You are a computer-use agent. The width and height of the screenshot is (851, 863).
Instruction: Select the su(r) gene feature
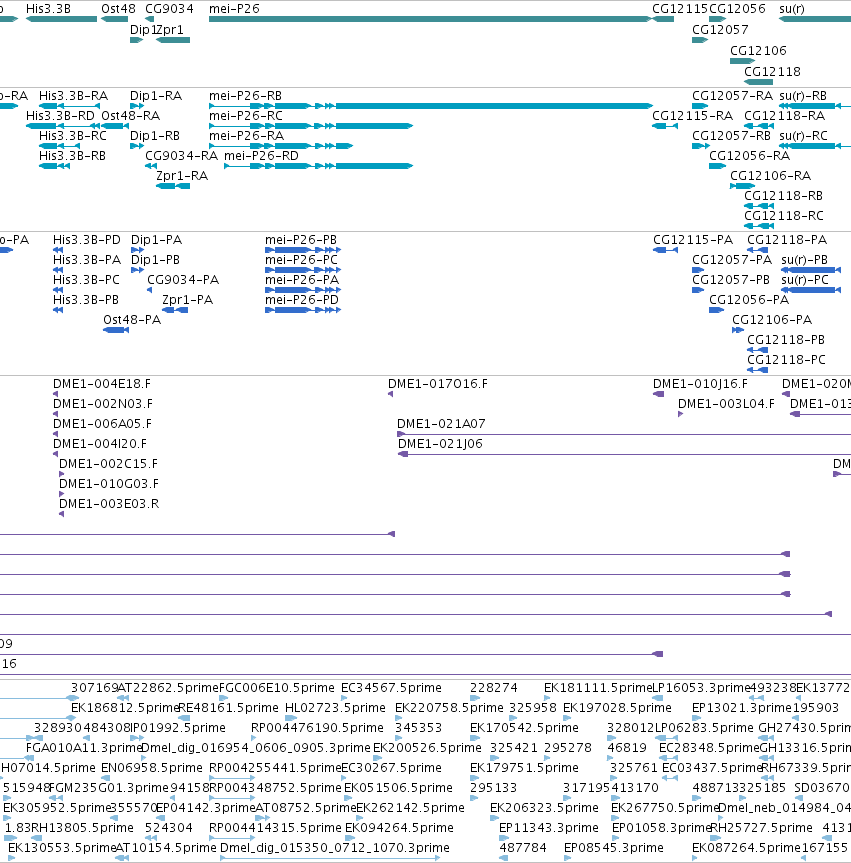point(815,19)
